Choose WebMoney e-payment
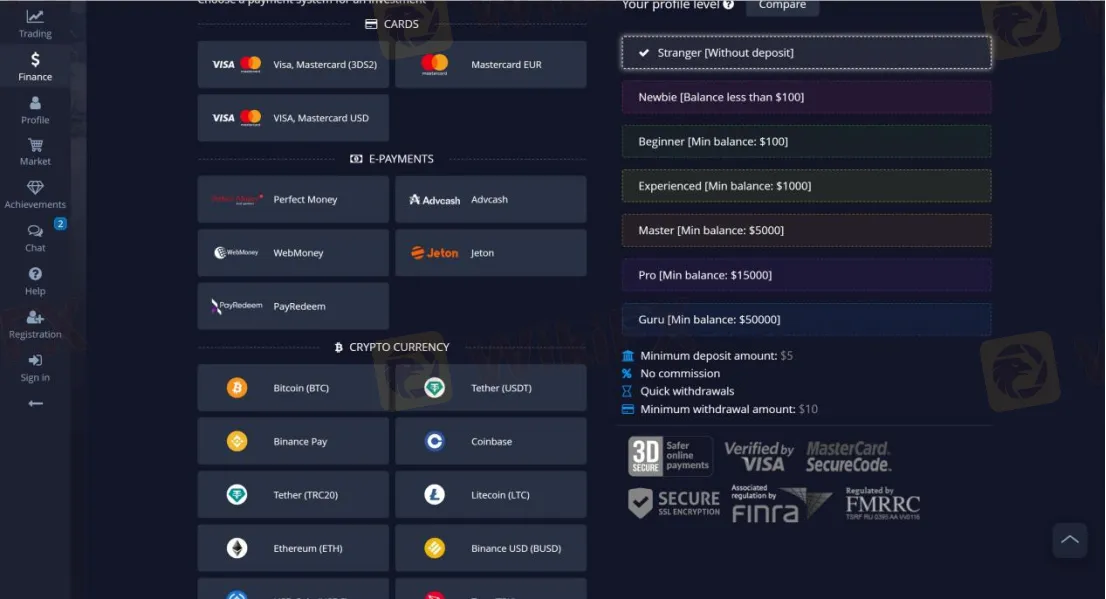Image resolution: width=1106 pixels, height=599 pixels. click(x=293, y=253)
